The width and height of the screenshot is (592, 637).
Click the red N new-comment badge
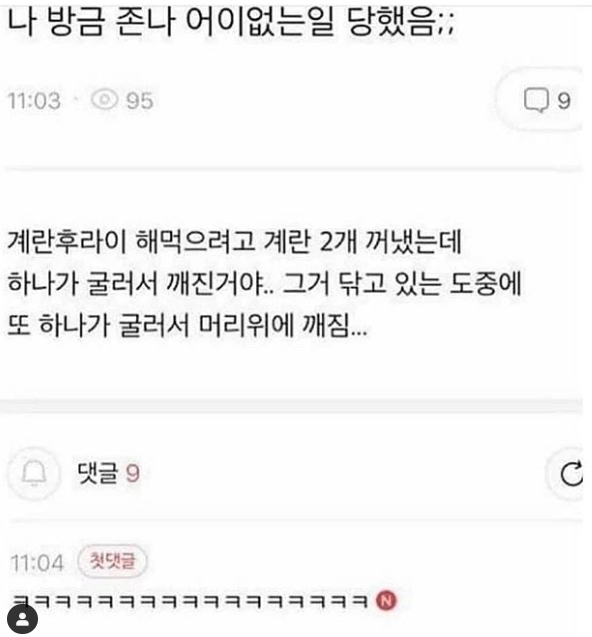click(386, 600)
